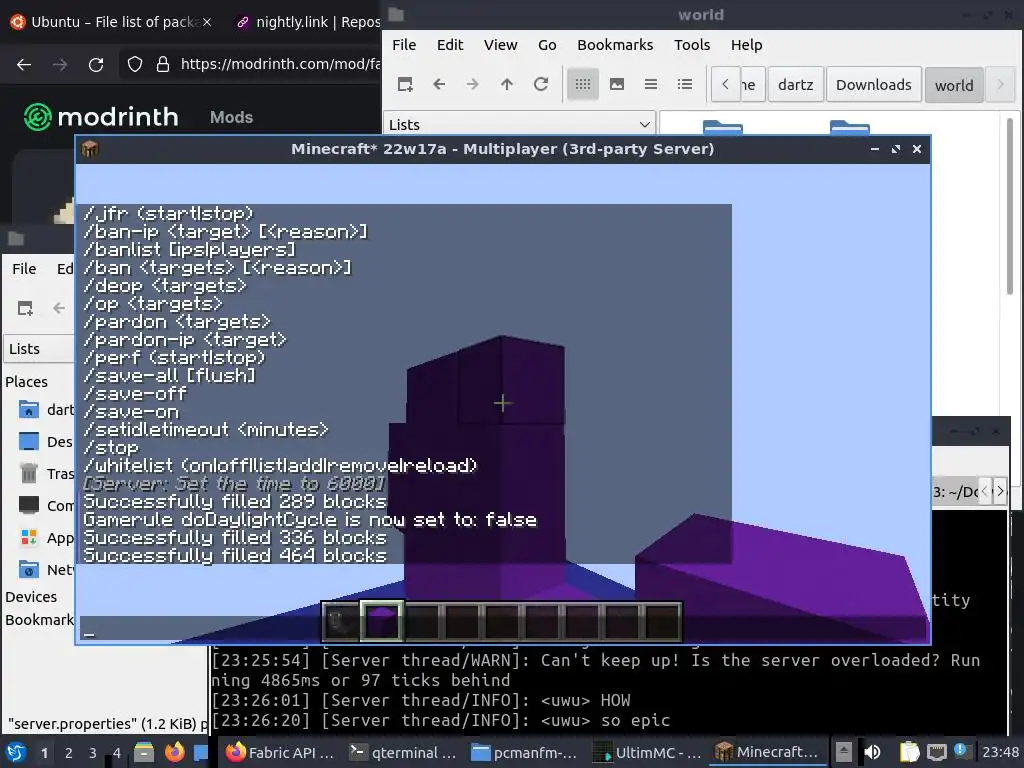
Task: Open the Bookmarks menu in world window
Action: pos(615,45)
